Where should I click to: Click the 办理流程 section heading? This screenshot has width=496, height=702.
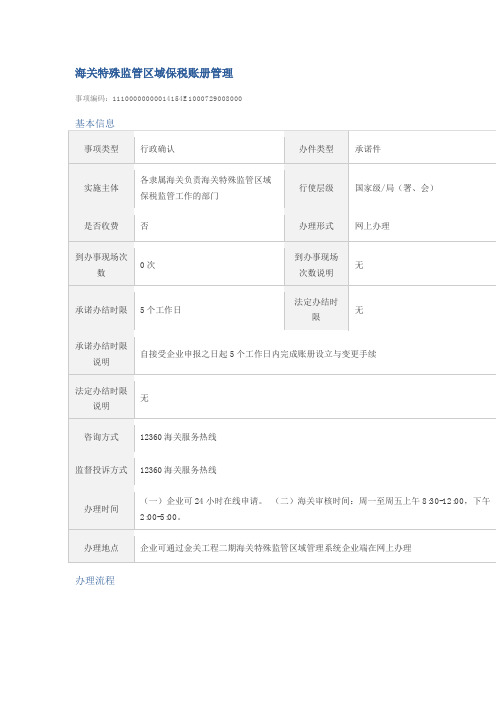95,581
